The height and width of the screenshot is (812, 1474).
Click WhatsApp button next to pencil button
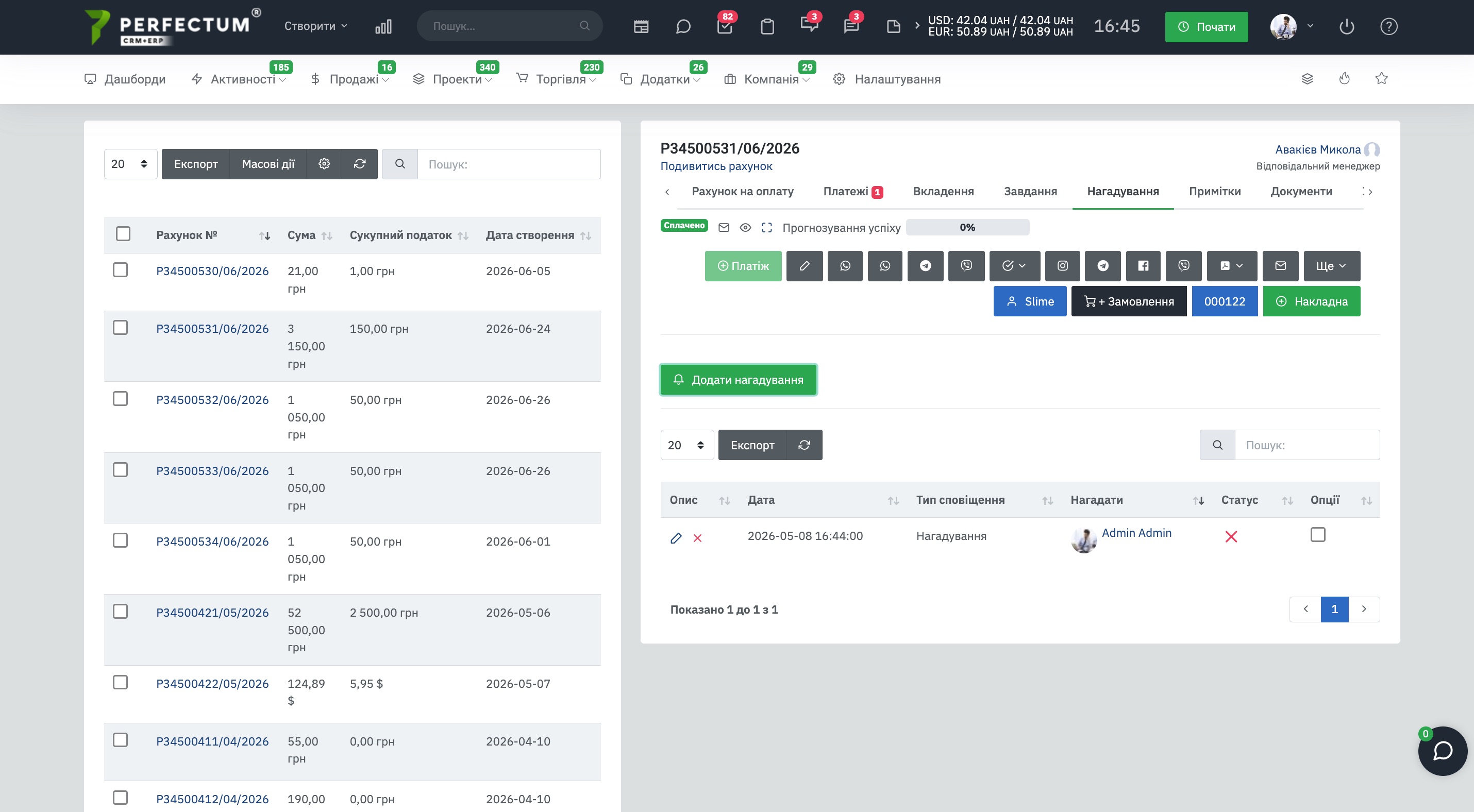pyautogui.click(x=845, y=266)
